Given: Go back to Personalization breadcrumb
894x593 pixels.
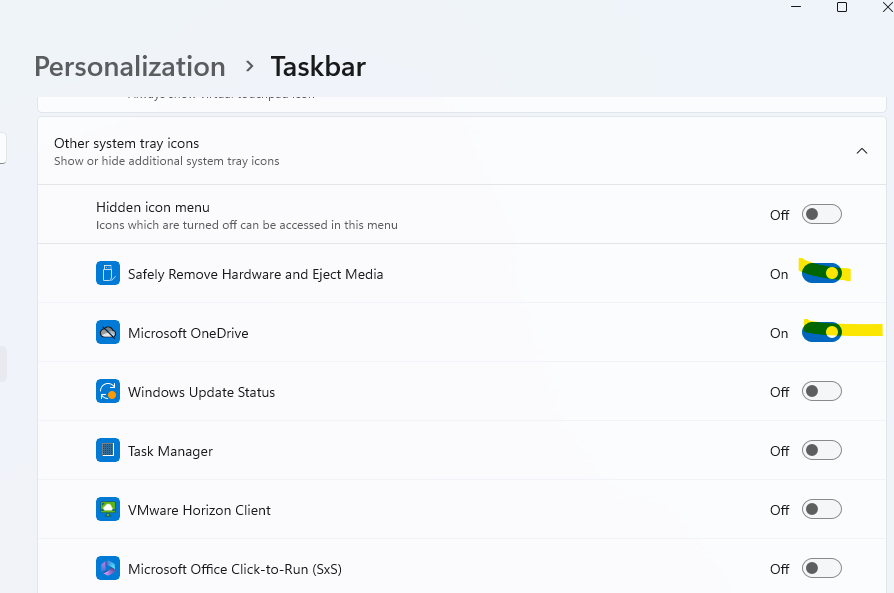Looking at the screenshot, I should click(x=130, y=67).
